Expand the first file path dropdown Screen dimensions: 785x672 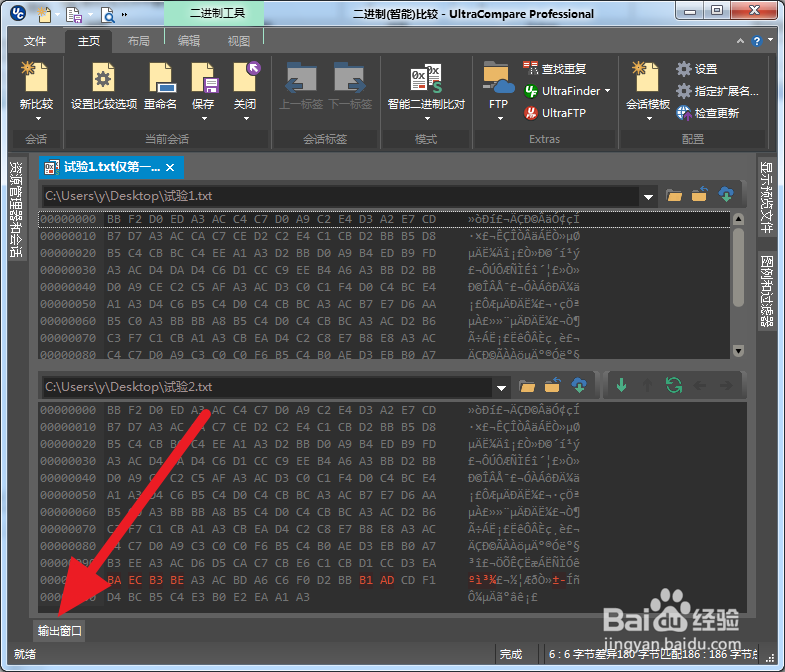(x=648, y=197)
